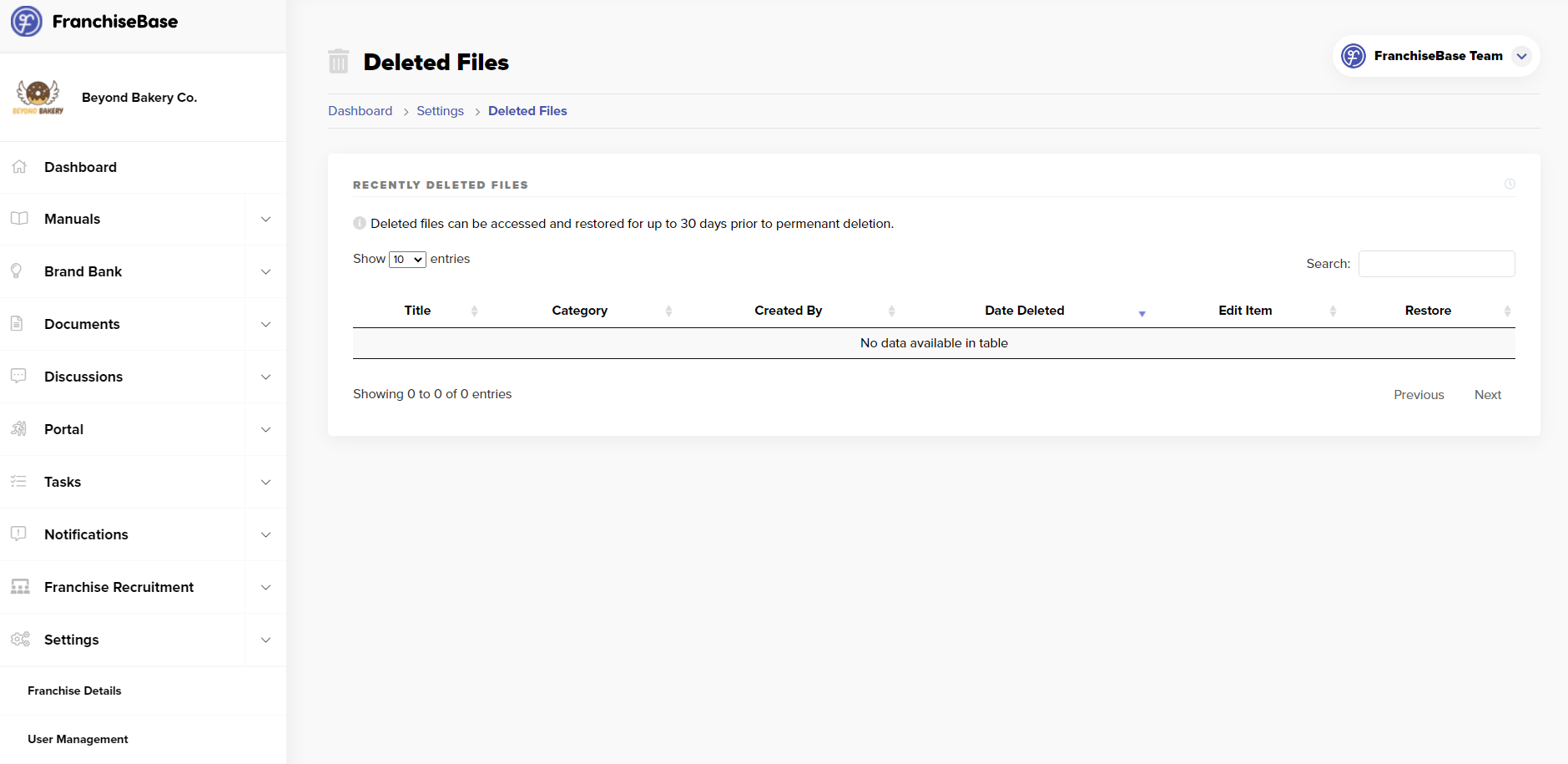
Task: Open User Management submenu item
Action: (78, 739)
